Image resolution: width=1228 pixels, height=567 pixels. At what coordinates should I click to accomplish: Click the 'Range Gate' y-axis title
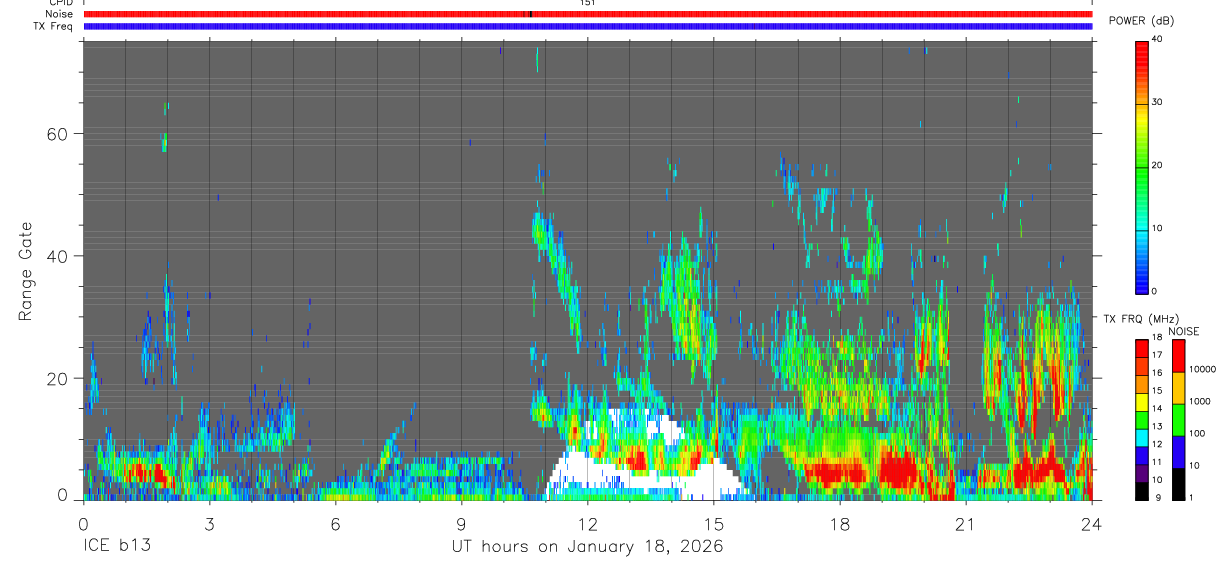tap(26, 271)
